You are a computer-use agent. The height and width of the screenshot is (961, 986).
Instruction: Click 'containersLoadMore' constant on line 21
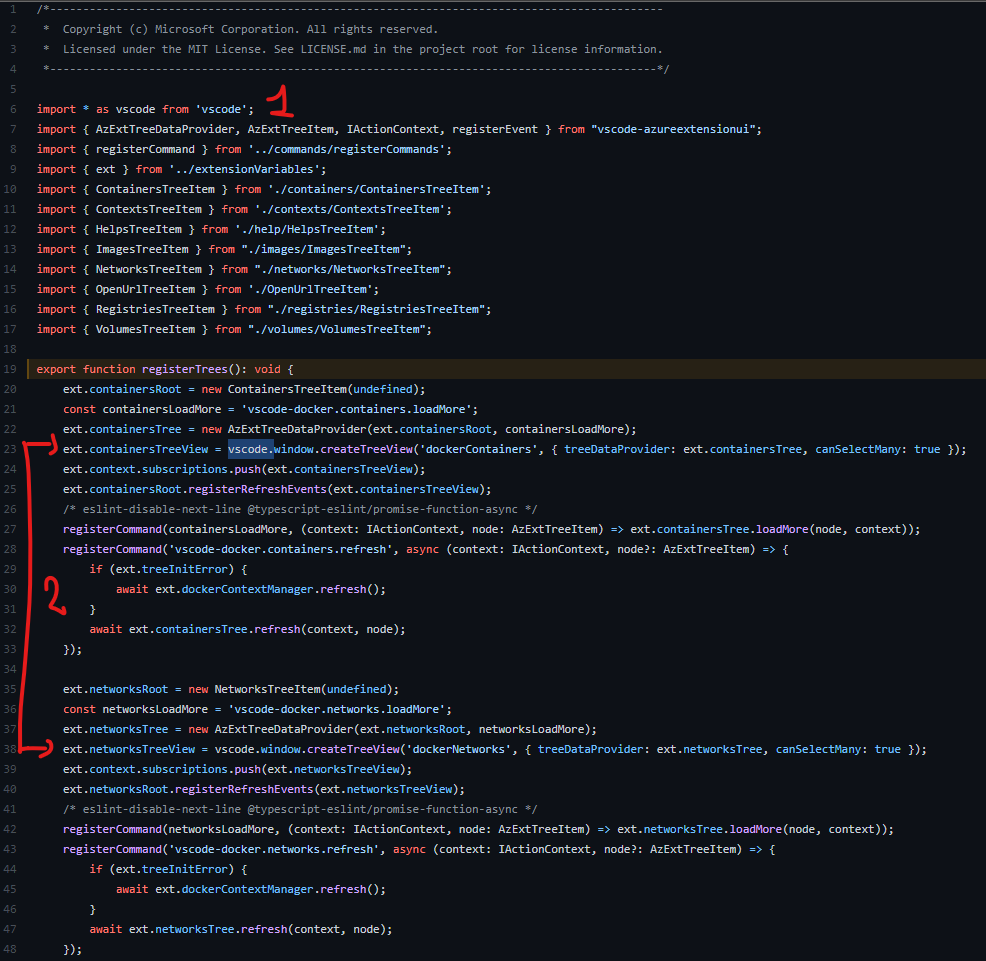(162, 409)
